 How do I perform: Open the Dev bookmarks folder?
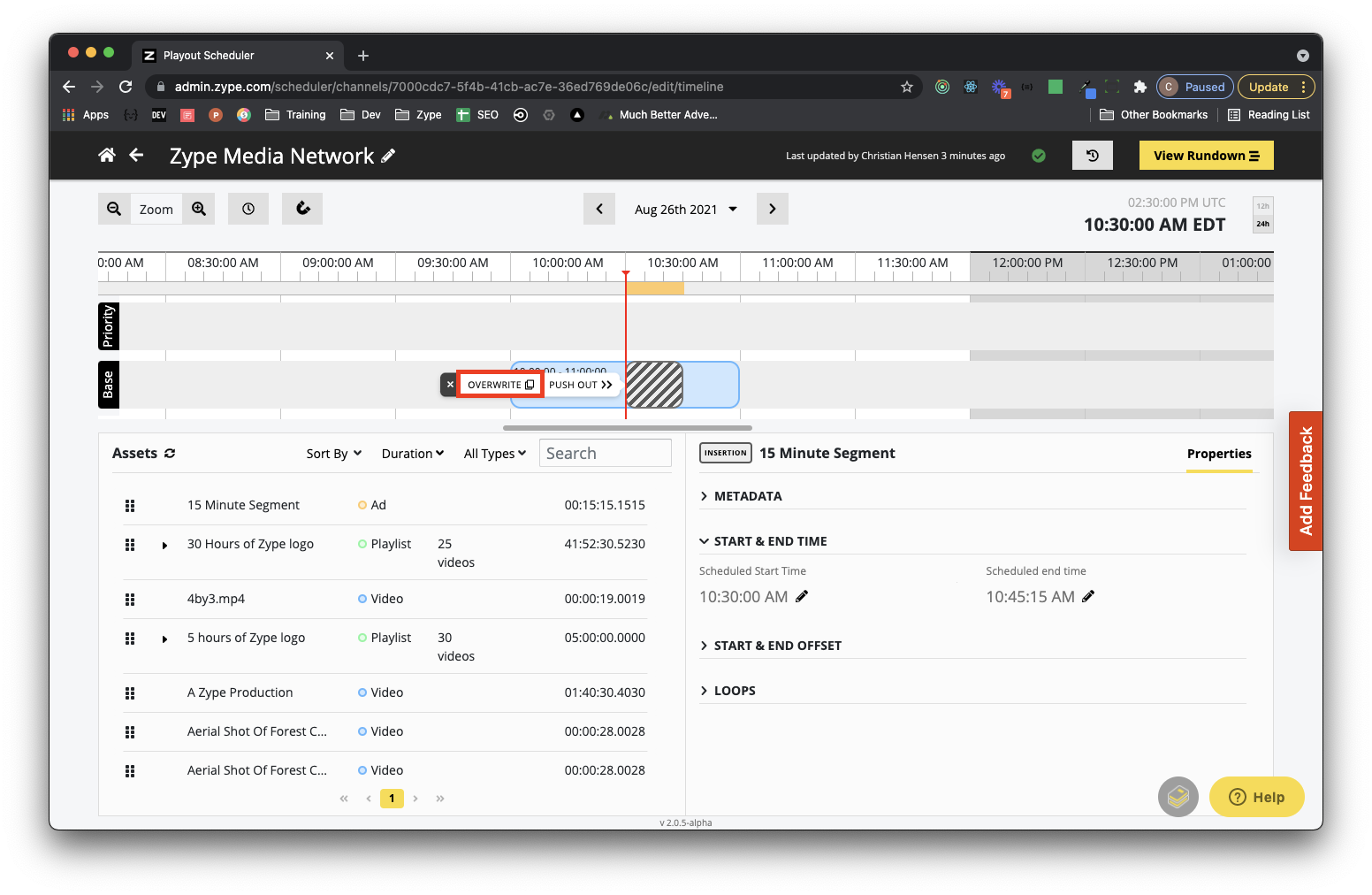pyautogui.click(x=361, y=115)
